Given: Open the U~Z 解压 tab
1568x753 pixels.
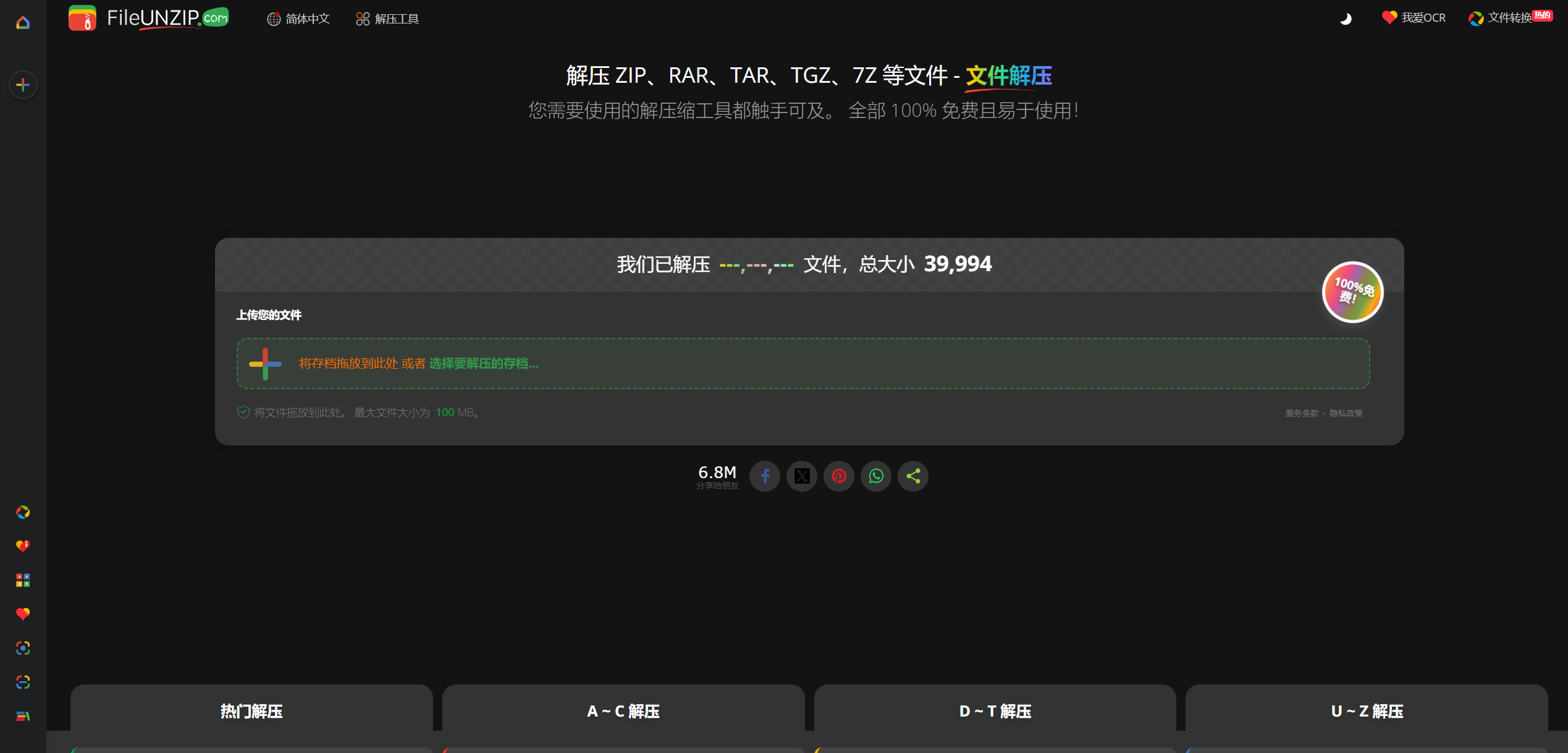Looking at the screenshot, I should [x=1367, y=712].
